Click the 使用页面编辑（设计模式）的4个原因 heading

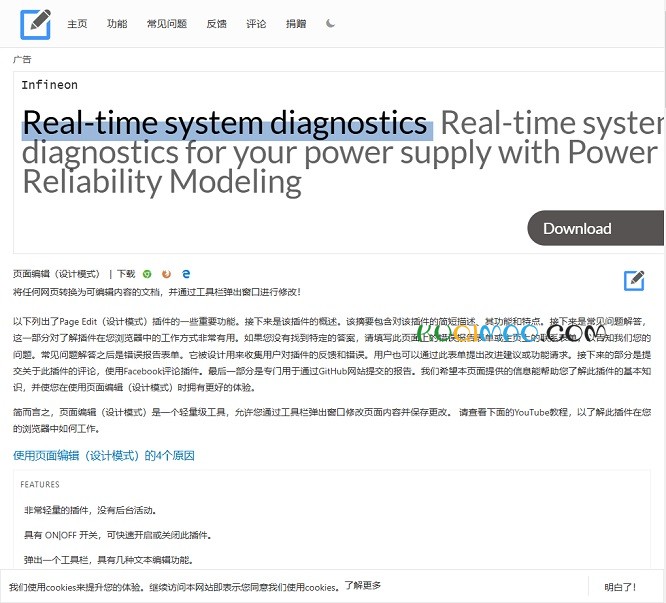(104, 456)
